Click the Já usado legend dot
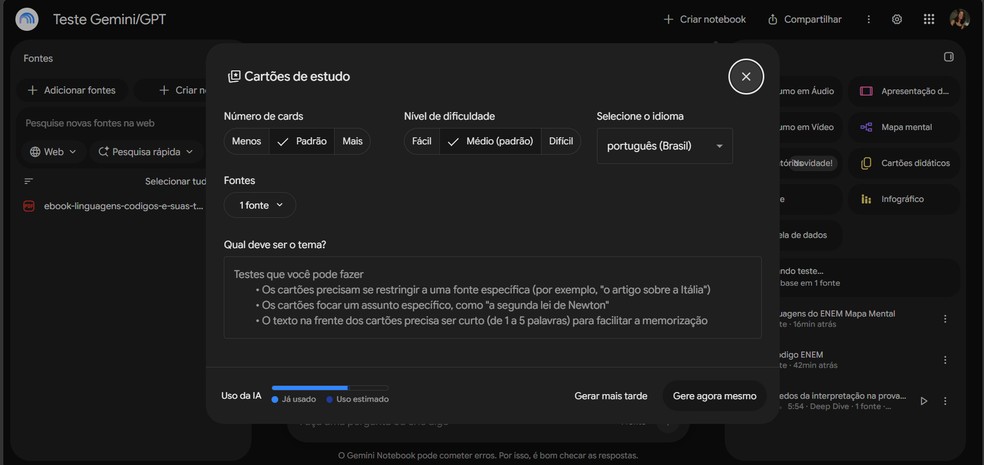Viewport: 984px width, 465px height. coord(275,399)
